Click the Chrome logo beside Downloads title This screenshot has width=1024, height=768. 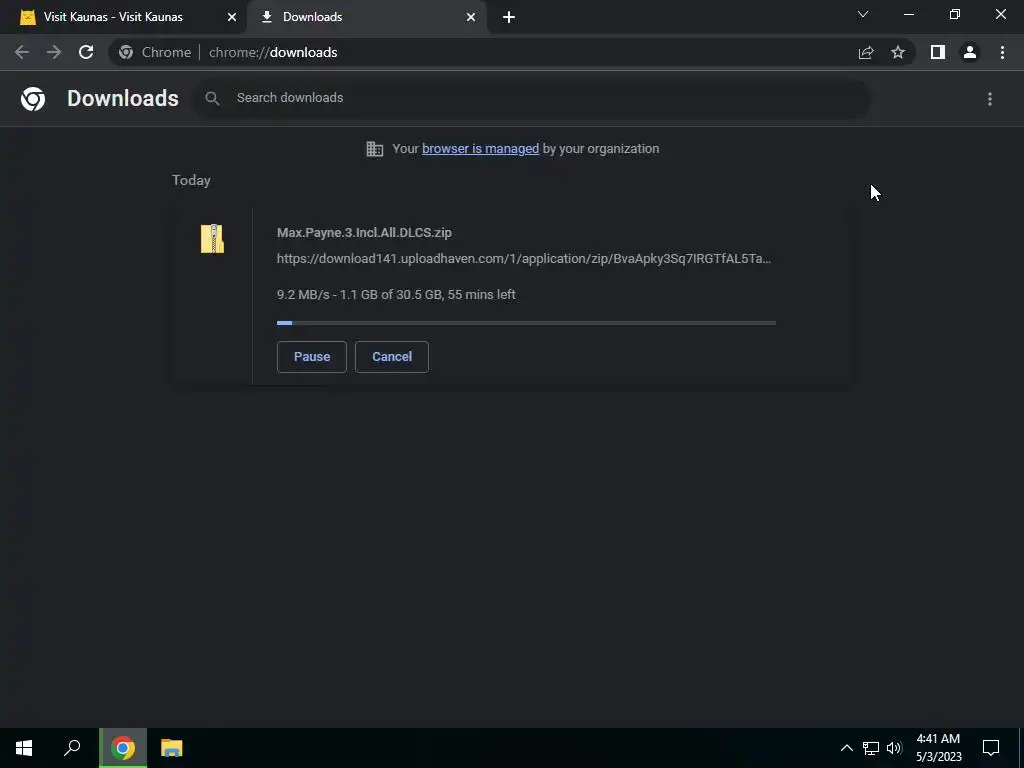point(33,99)
